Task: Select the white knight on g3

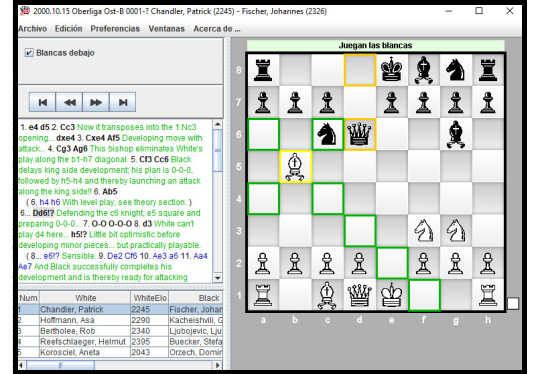Action: (456, 231)
